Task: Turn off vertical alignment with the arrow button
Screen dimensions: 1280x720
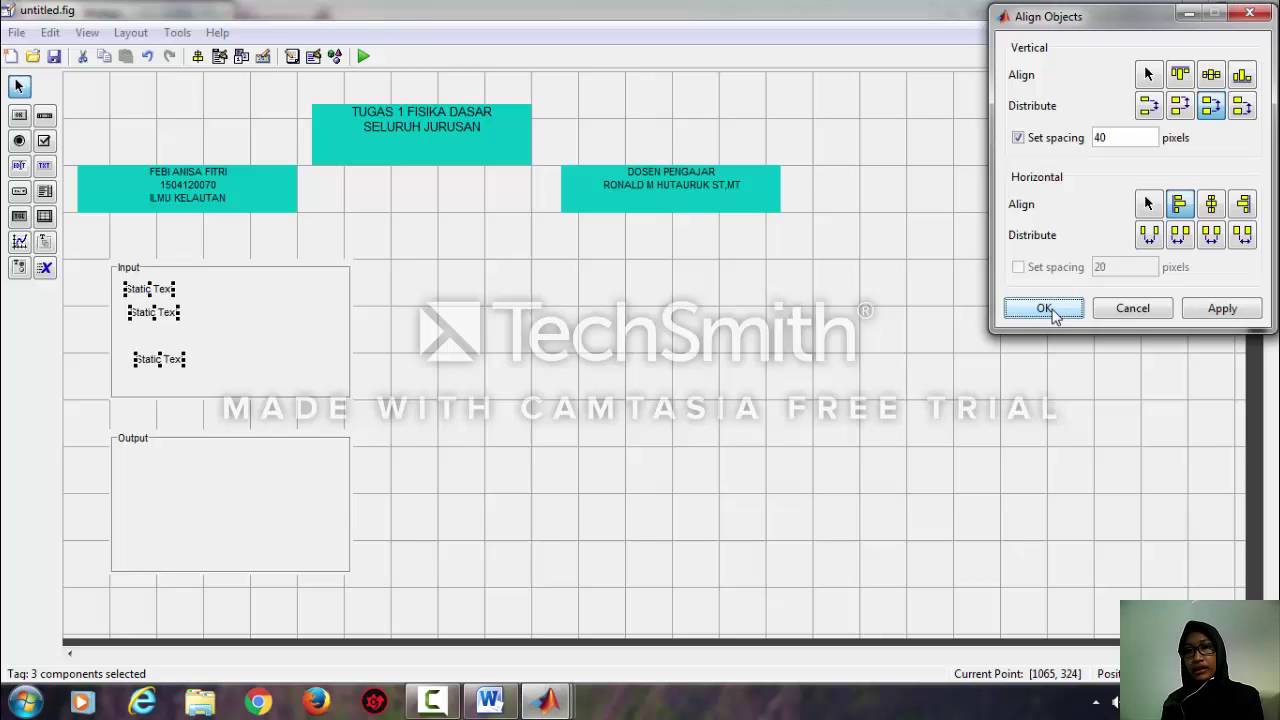Action: click(x=1149, y=75)
